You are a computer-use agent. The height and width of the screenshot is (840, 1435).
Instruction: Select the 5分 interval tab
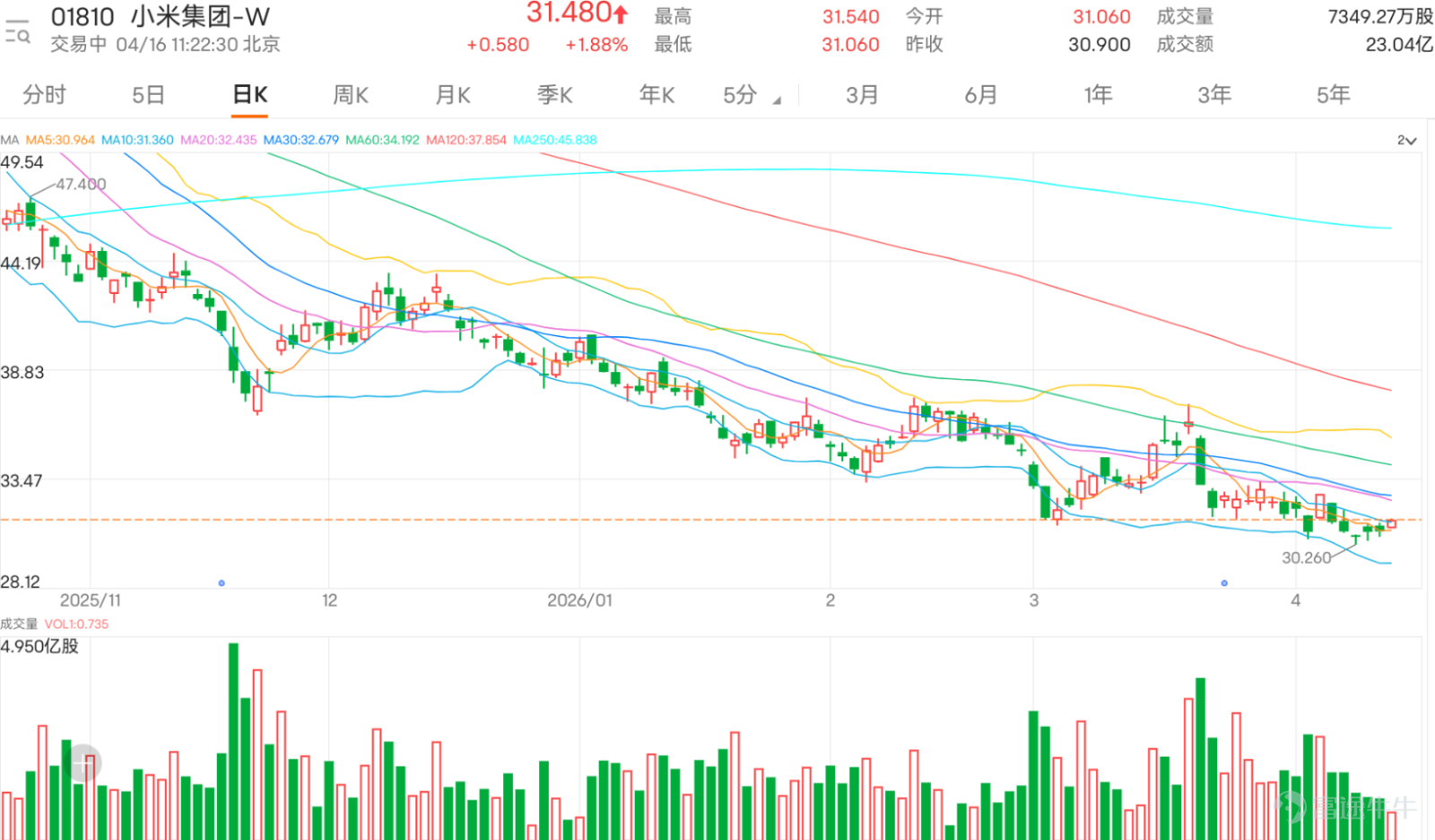click(x=741, y=95)
